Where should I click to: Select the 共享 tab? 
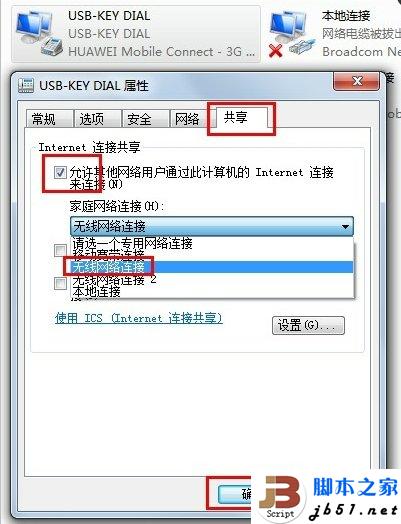tap(241, 118)
